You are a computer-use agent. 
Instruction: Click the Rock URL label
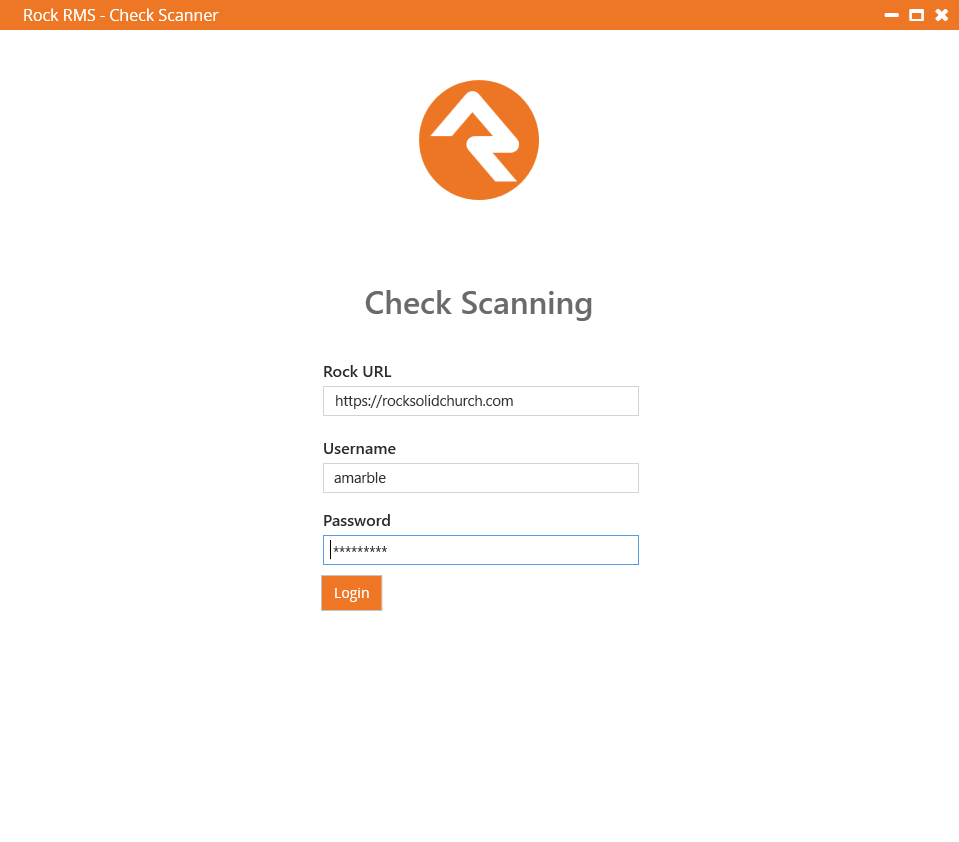[357, 372]
